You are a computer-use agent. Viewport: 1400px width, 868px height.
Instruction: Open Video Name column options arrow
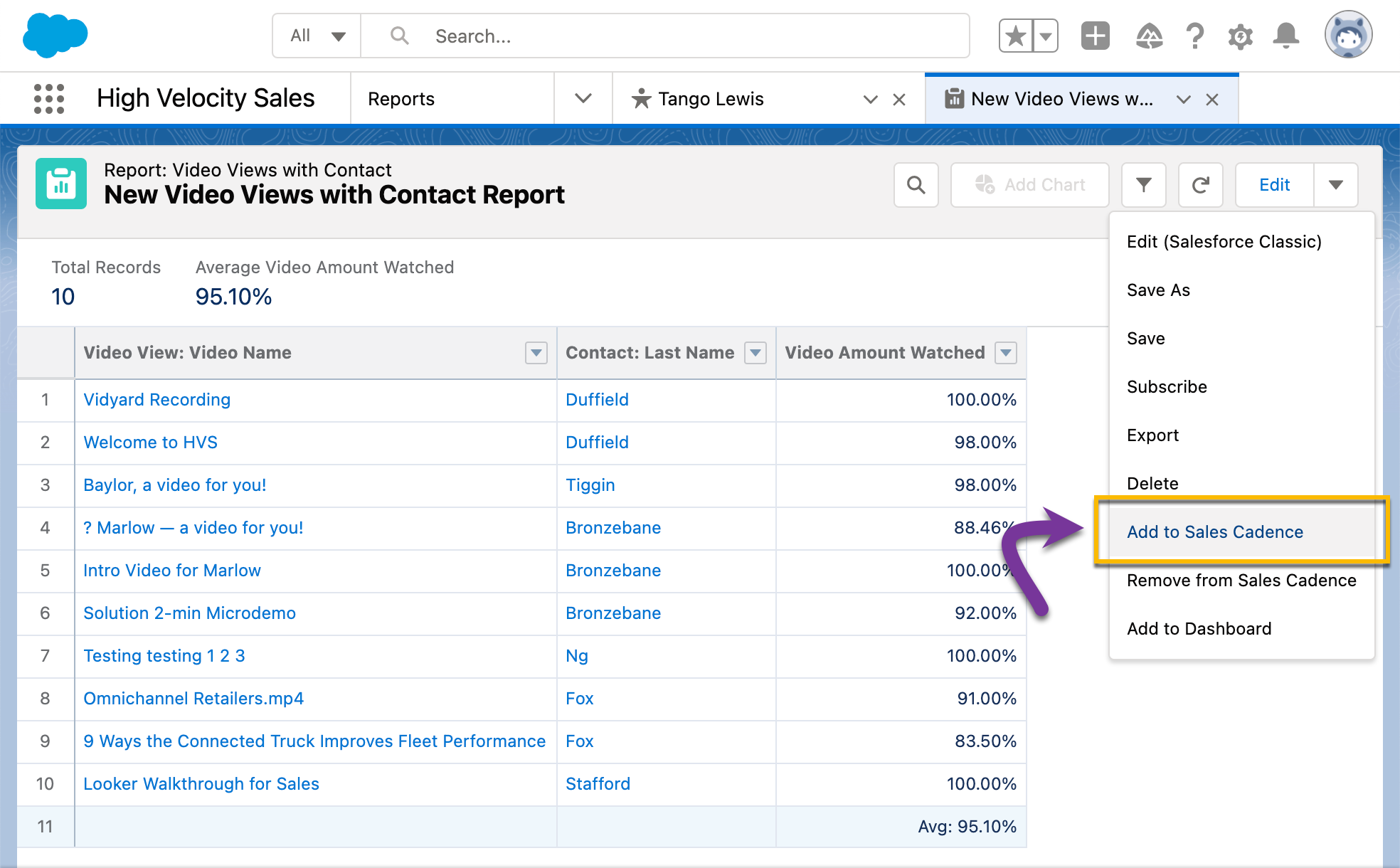tap(536, 352)
